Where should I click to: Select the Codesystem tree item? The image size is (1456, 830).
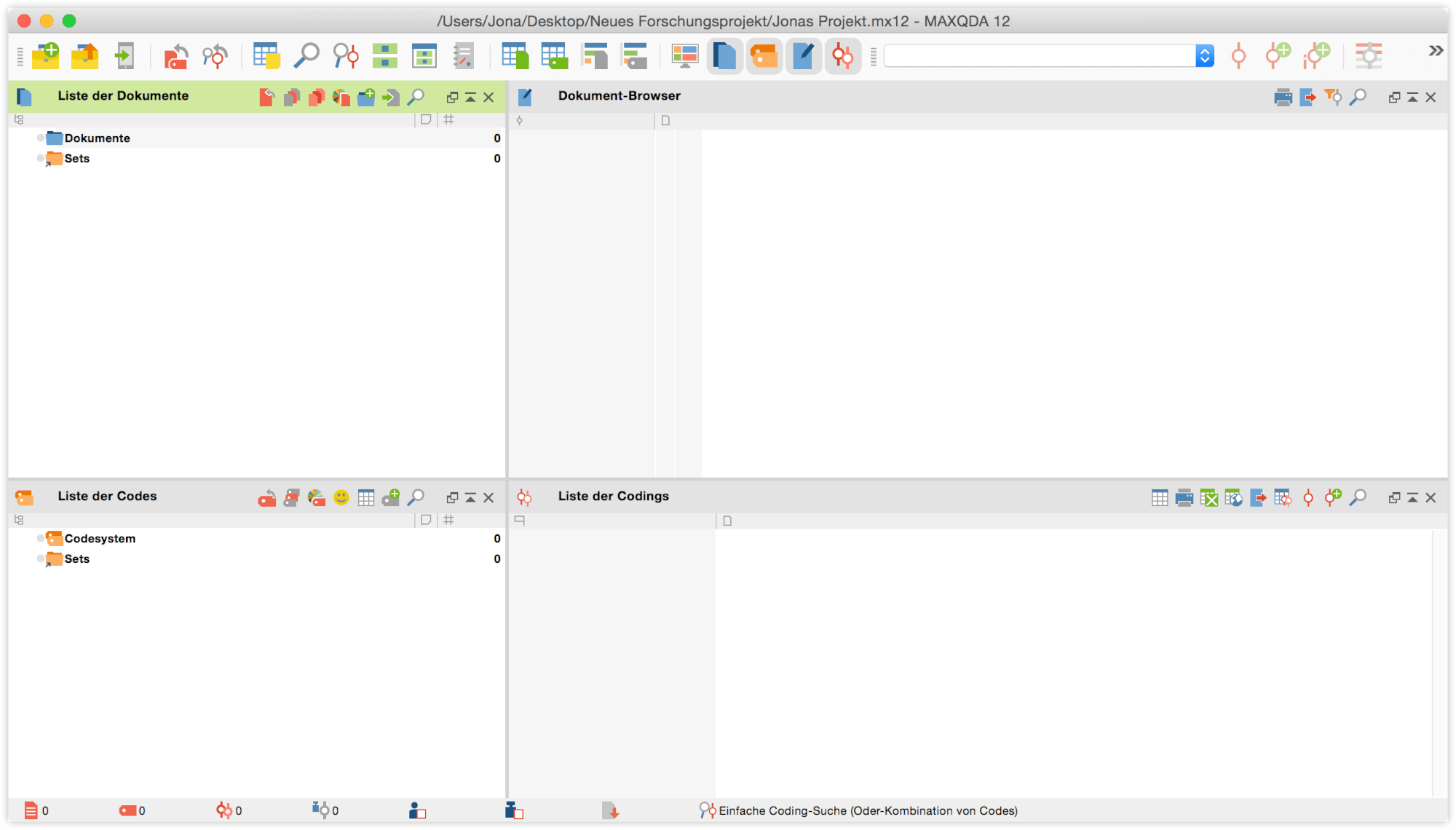(100, 538)
